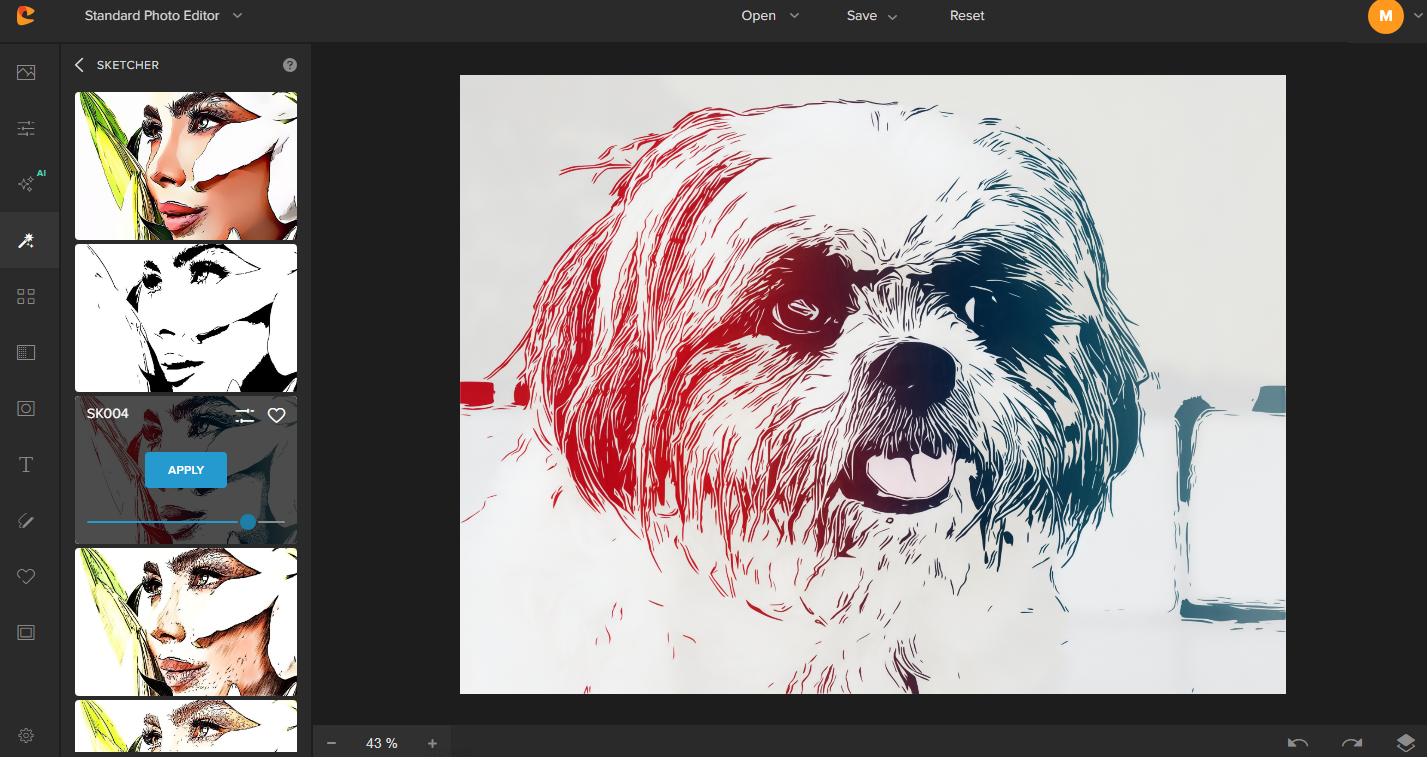Open the Draw tool in the sidebar
The image size is (1427, 757).
coord(27,520)
